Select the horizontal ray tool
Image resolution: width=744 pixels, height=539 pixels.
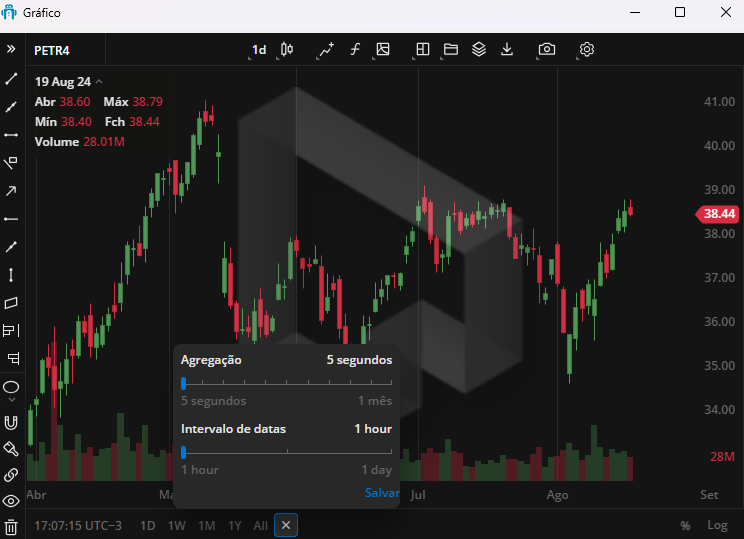tap(11, 219)
